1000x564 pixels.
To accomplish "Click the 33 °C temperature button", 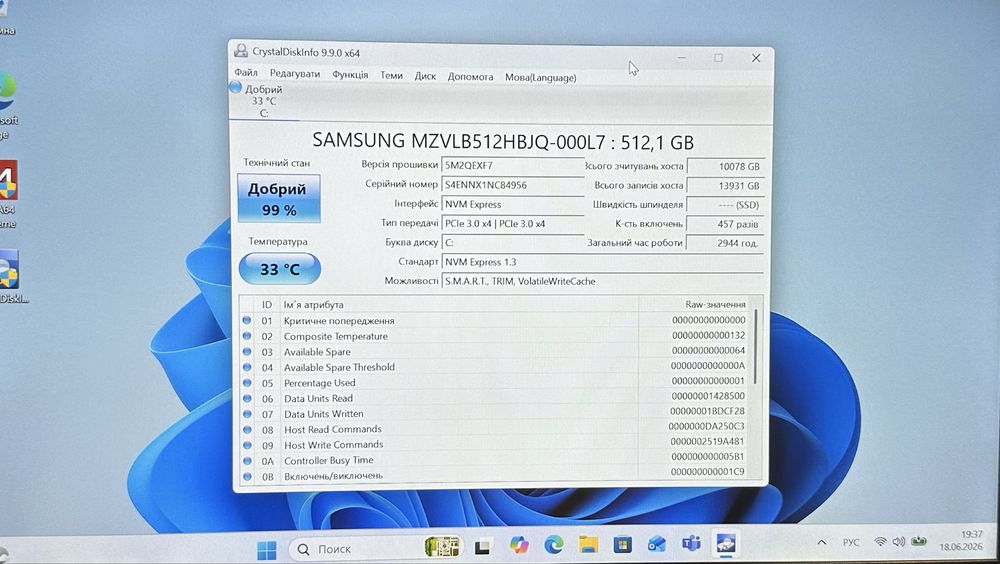I will click(x=279, y=269).
